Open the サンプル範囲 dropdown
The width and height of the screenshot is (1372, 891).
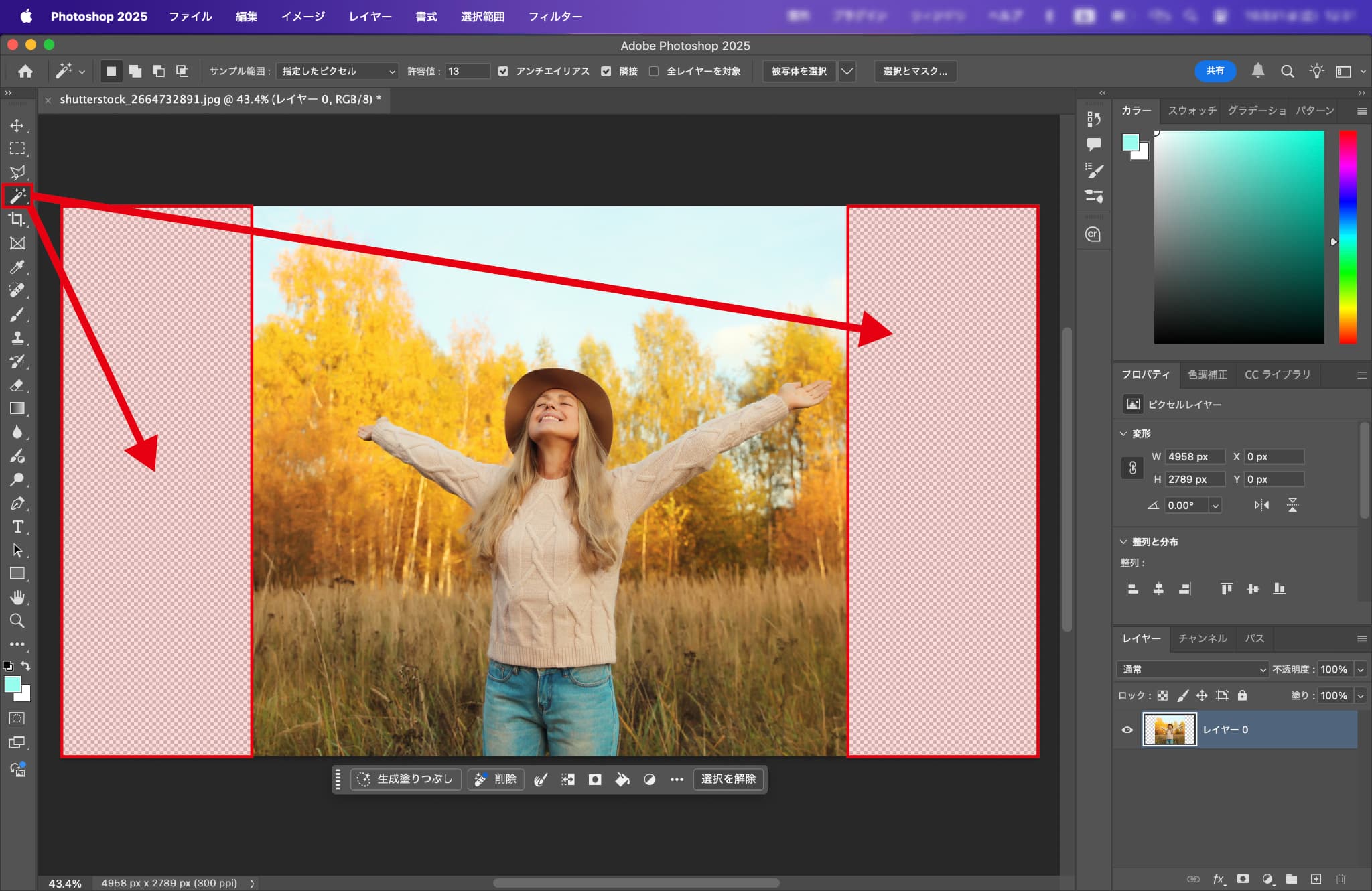pyautogui.click(x=337, y=71)
